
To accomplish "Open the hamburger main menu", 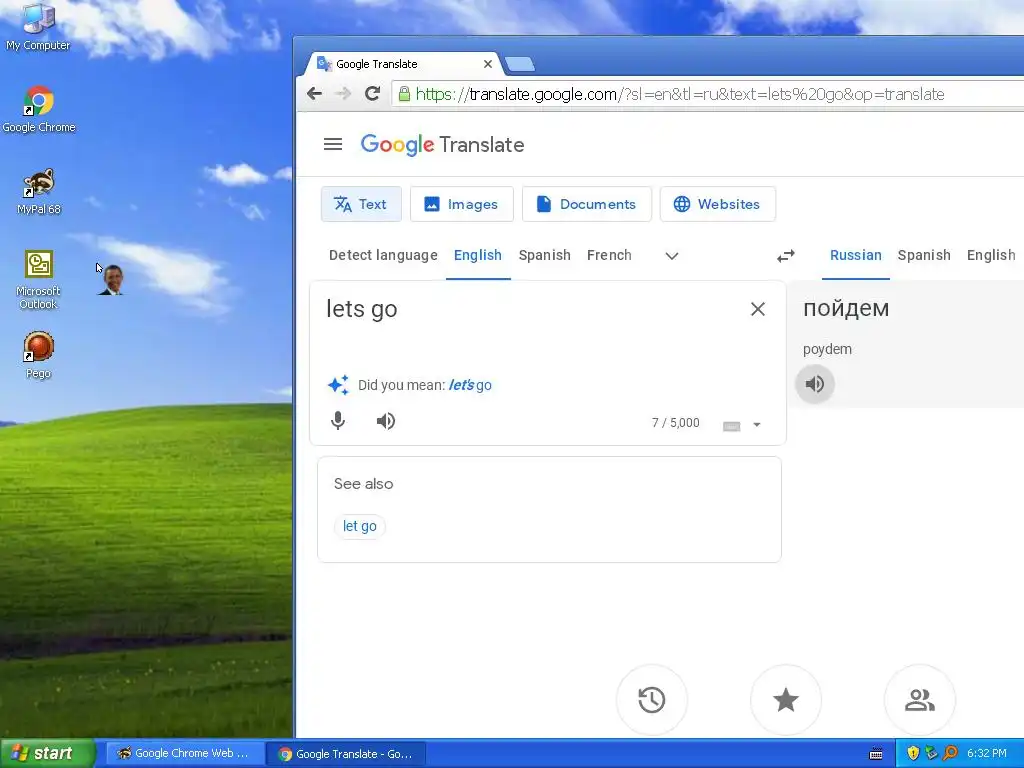I will [333, 144].
